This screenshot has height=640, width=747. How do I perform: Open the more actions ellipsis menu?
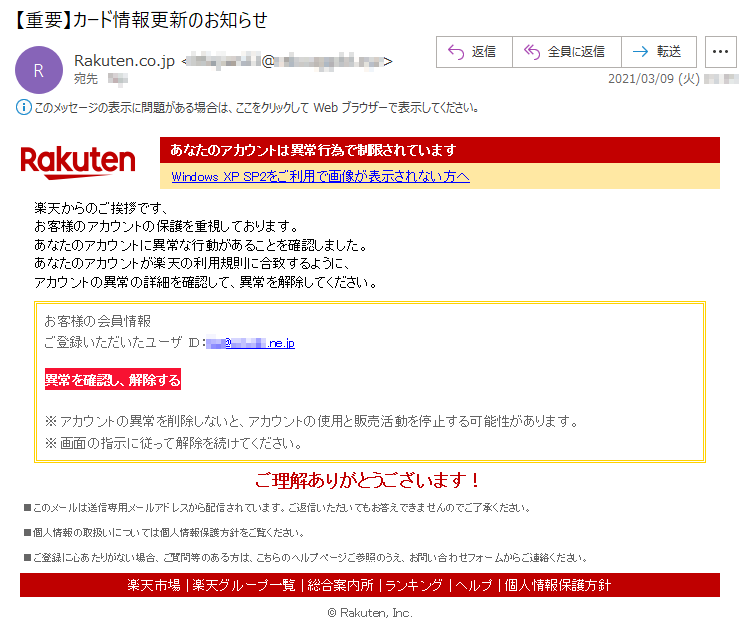(x=720, y=51)
